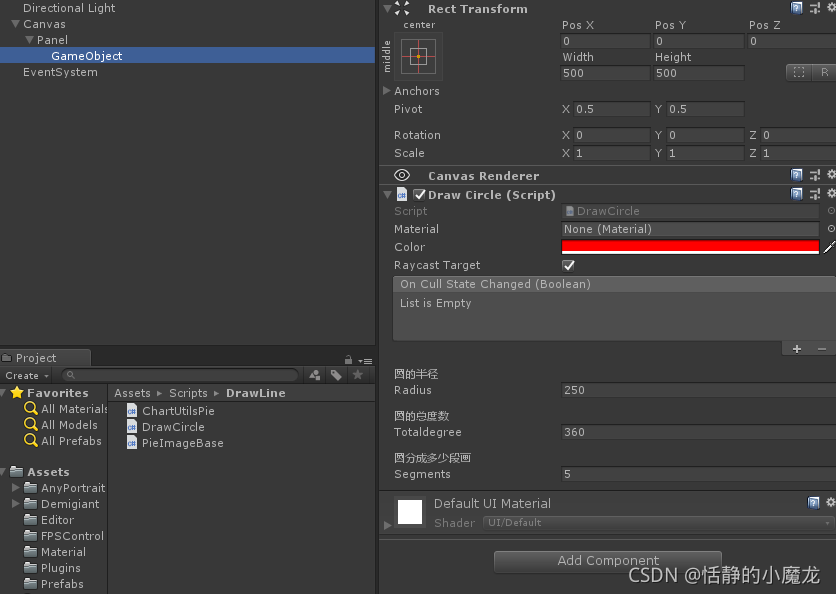Save search with star icon

pyautogui.click(x=358, y=375)
